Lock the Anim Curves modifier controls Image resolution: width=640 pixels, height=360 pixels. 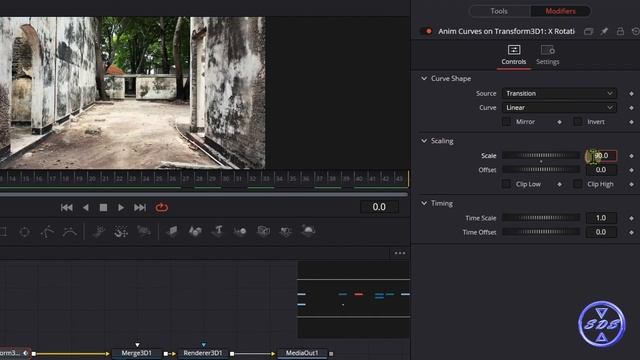point(620,31)
